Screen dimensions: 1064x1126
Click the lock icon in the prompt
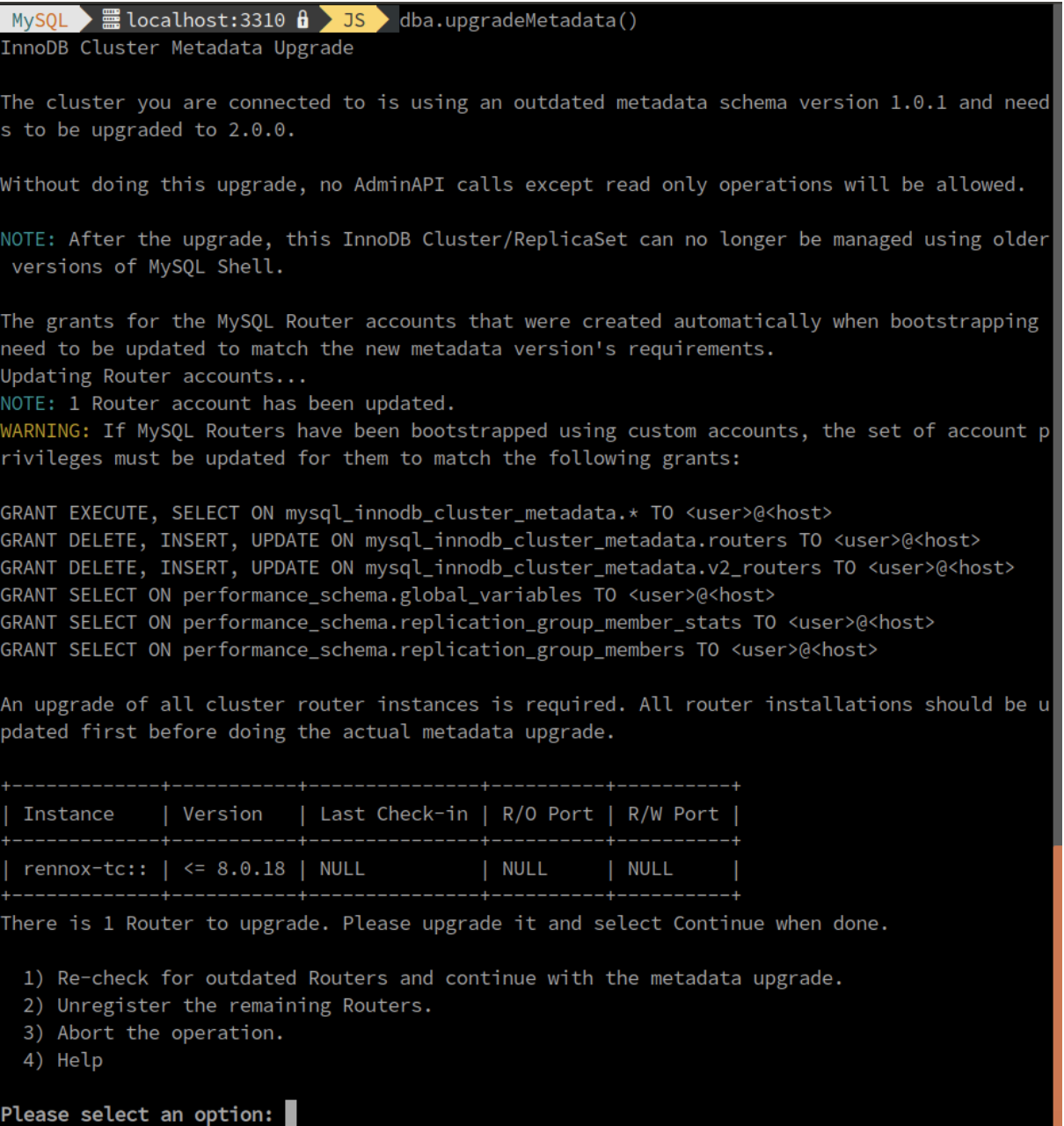coord(303,19)
